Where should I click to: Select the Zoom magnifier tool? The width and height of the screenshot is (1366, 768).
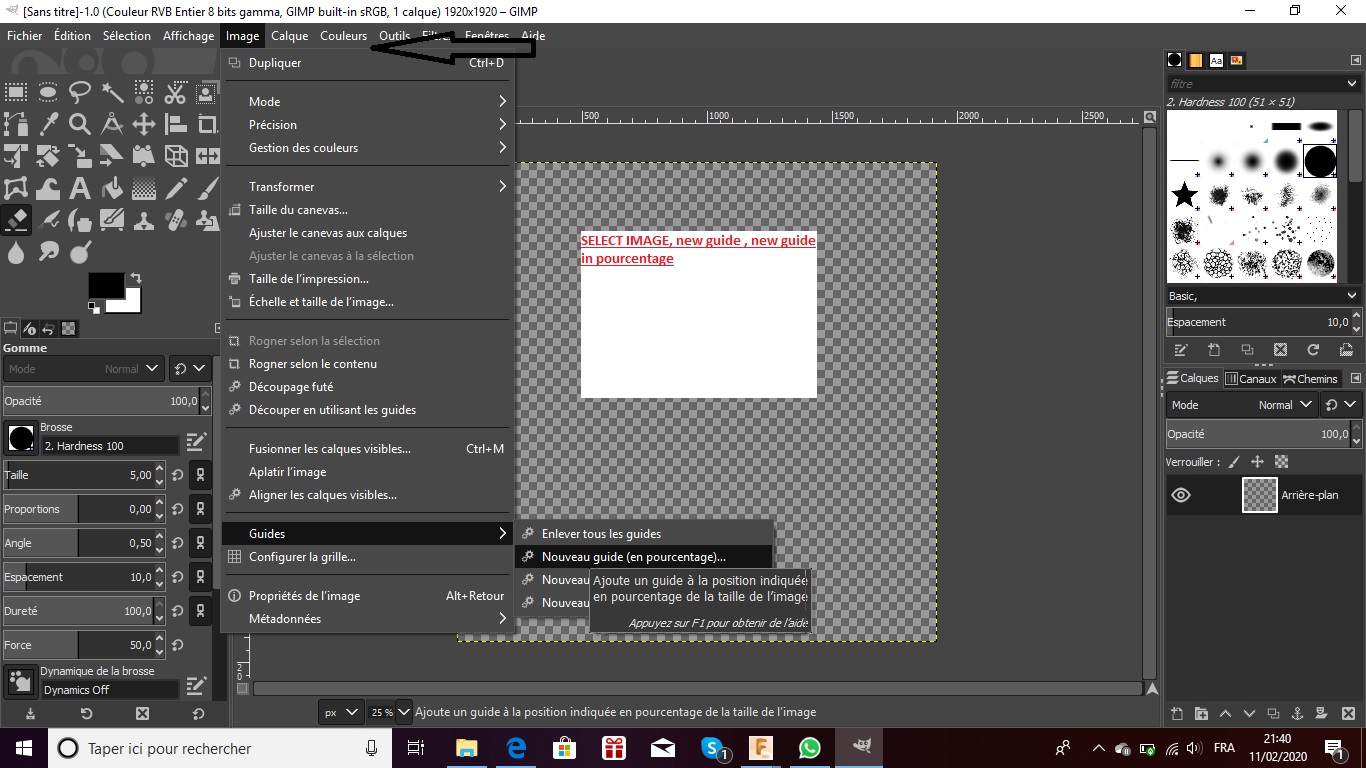[x=80, y=125]
